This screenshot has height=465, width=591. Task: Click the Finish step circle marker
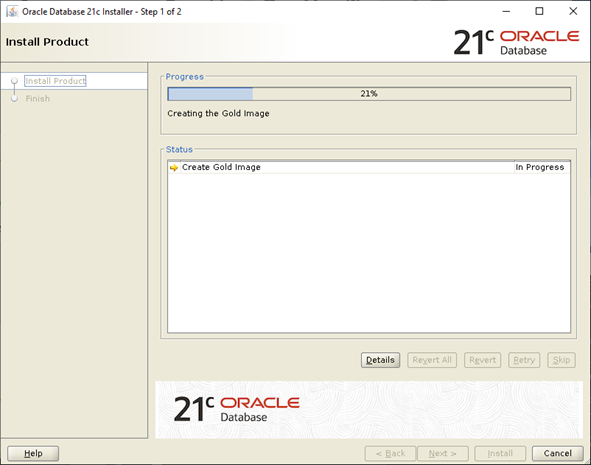pyautogui.click(x=14, y=99)
